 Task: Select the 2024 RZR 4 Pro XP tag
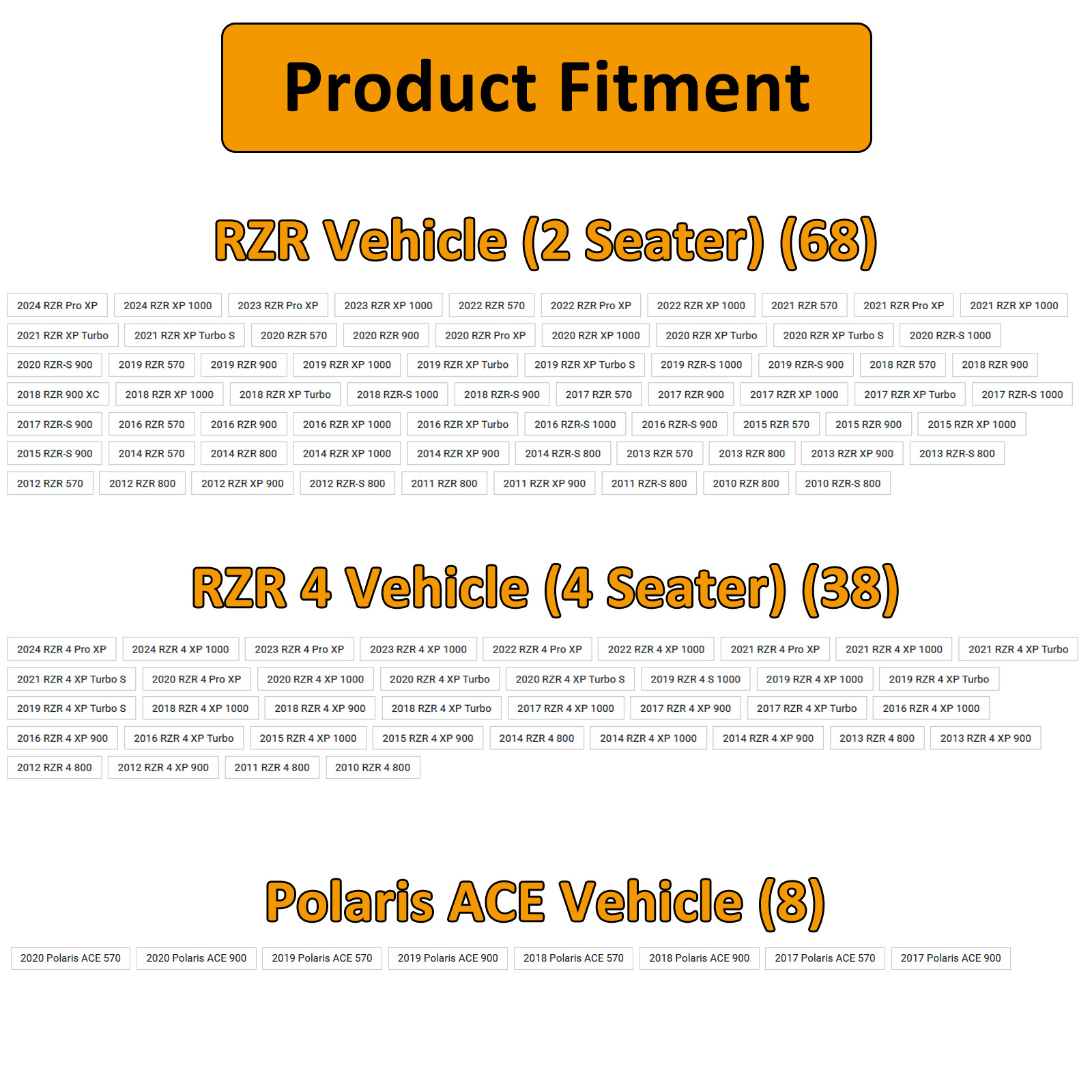61,649
